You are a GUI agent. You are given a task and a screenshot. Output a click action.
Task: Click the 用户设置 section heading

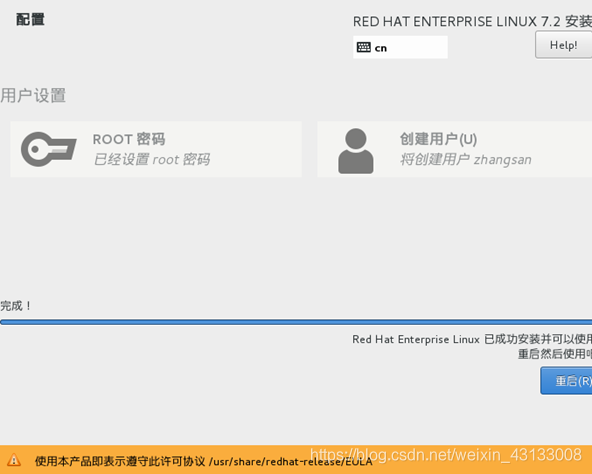coord(33,95)
